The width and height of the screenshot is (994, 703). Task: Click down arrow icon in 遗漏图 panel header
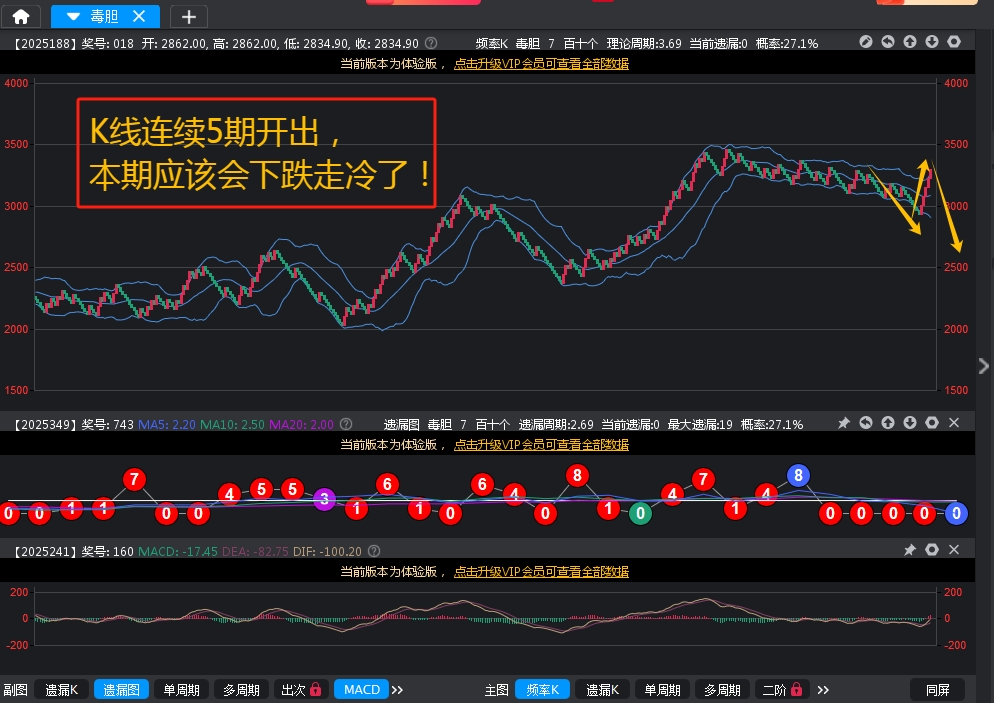[910, 423]
